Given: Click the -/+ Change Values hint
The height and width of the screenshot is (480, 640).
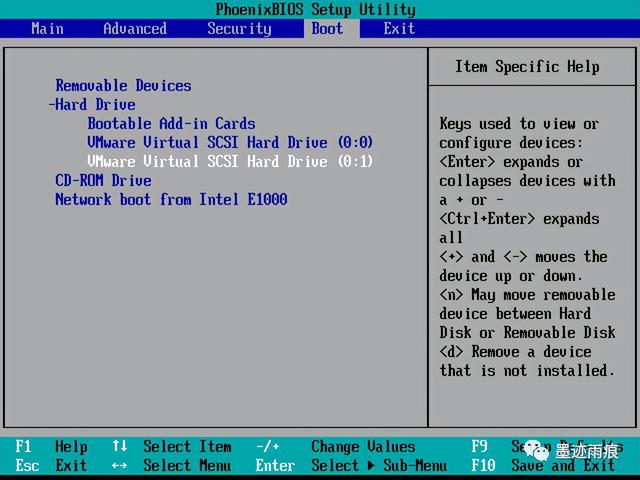Looking at the screenshot, I should (x=336, y=447).
